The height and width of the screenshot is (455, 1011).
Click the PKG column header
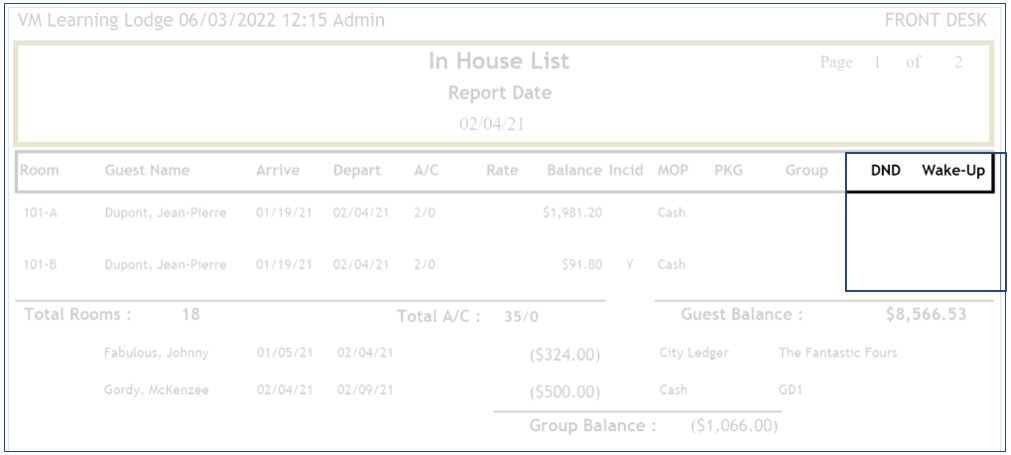728,170
